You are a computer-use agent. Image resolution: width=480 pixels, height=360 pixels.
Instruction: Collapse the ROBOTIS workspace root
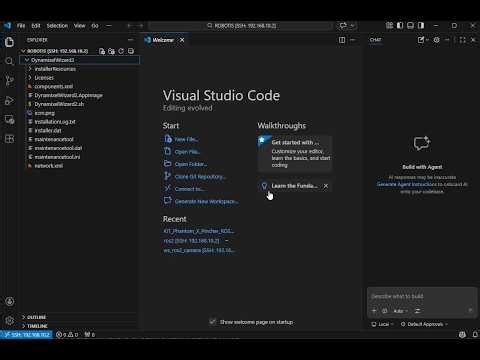tap(23, 51)
